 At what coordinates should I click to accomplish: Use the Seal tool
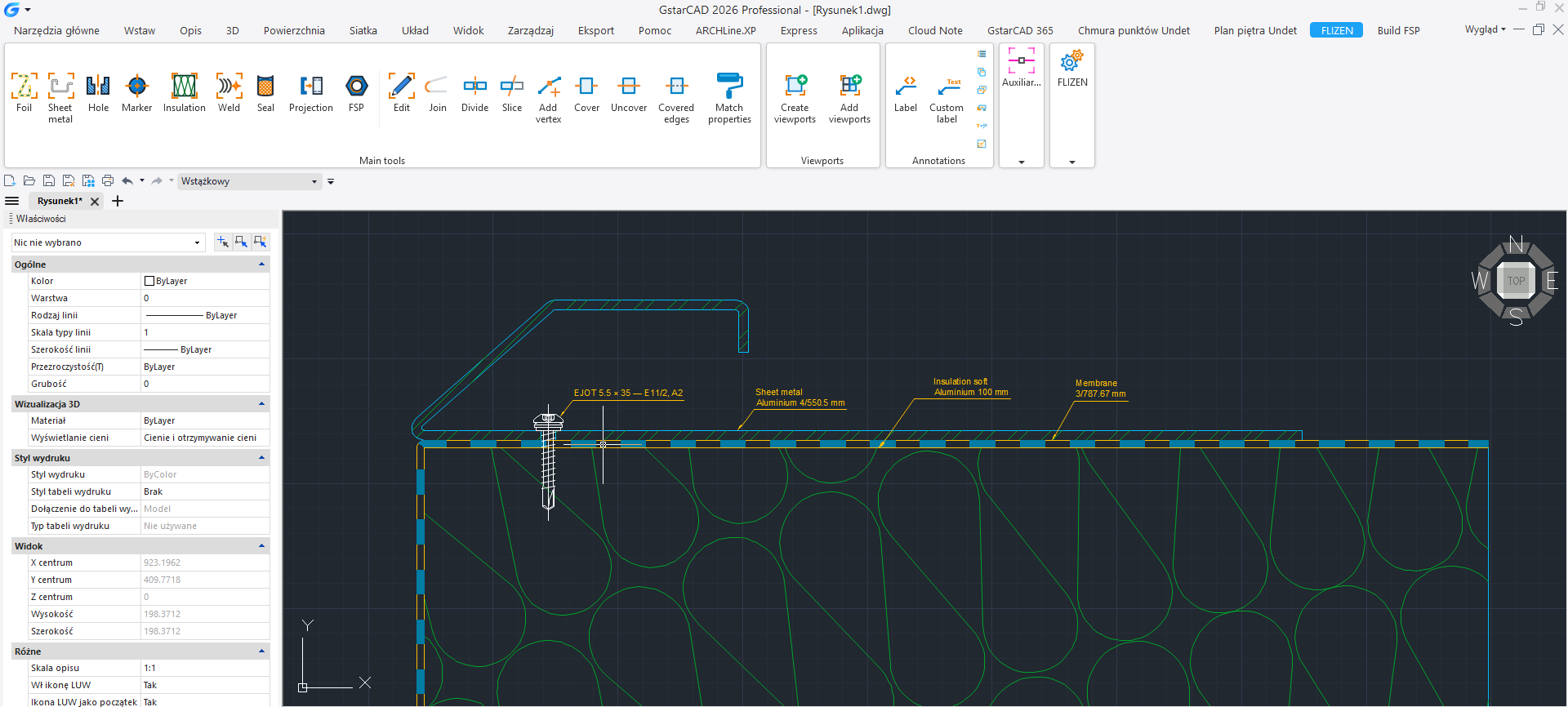265,92
